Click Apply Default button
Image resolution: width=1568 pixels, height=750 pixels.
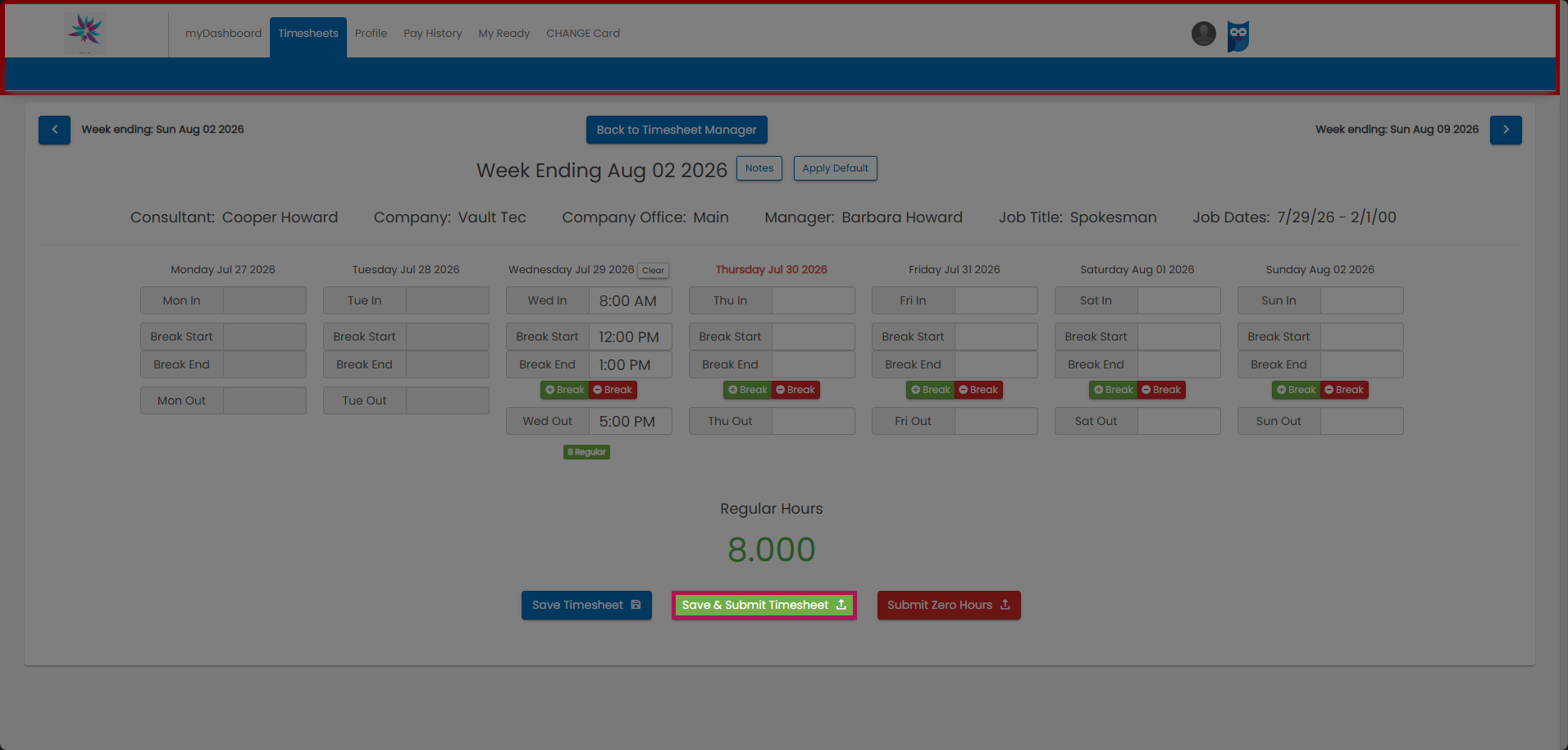coord(835,168)
